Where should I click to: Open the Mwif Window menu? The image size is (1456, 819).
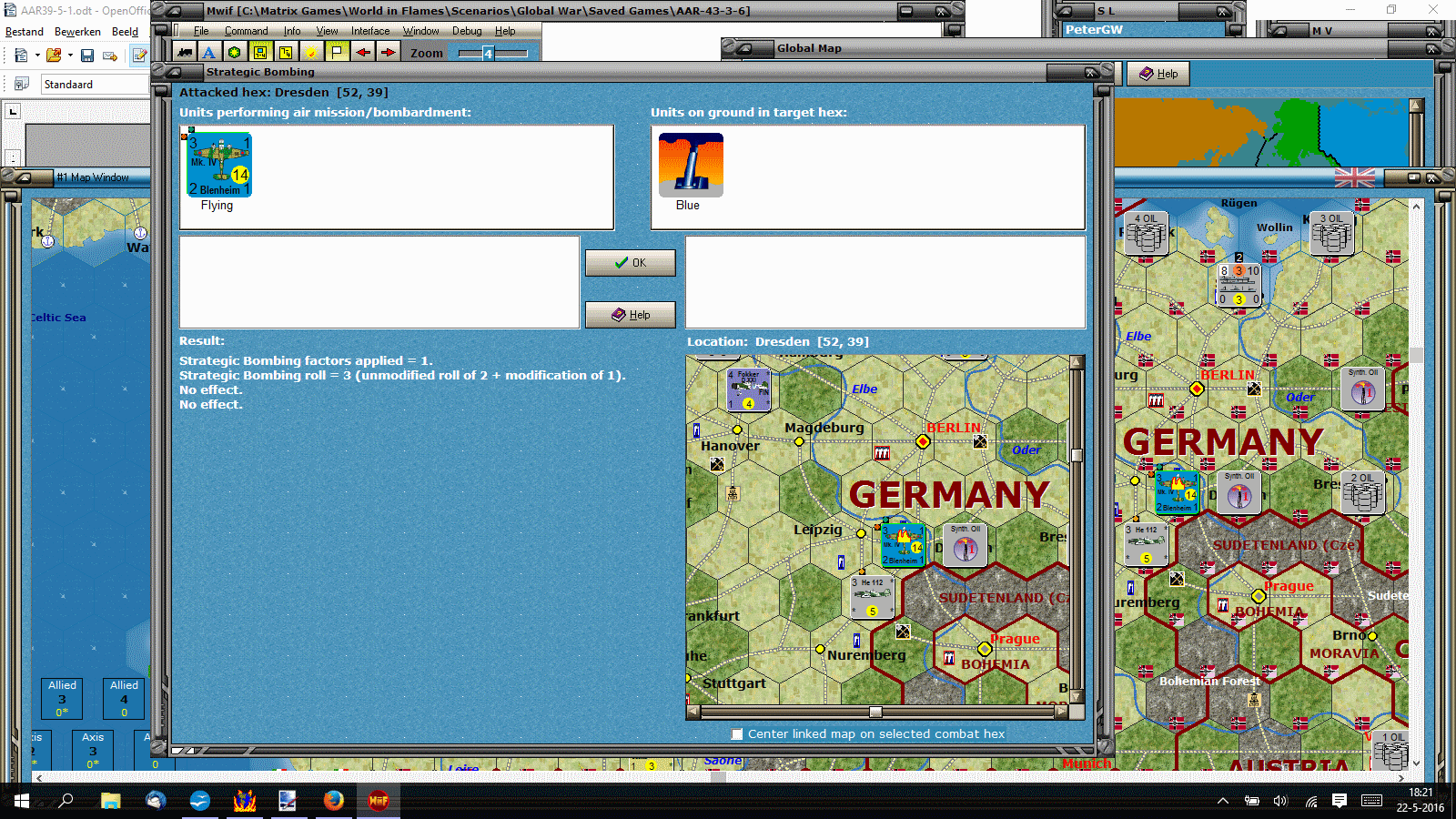pos(420,31)
